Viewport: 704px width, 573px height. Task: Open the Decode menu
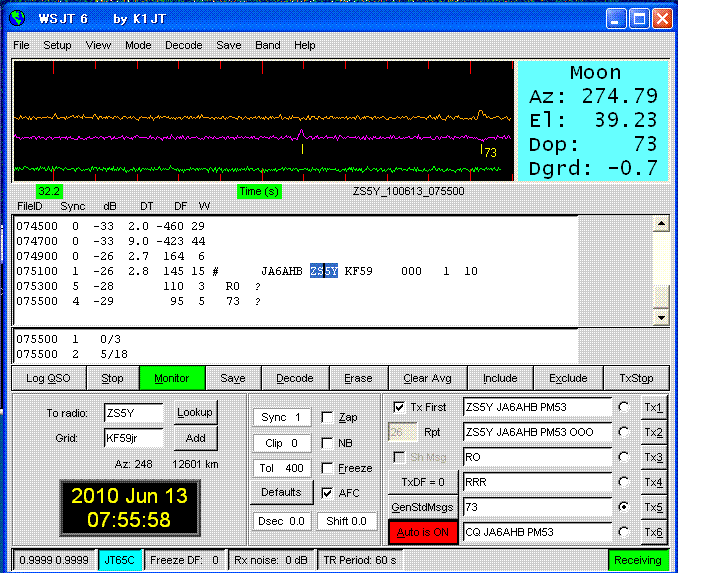183,45
